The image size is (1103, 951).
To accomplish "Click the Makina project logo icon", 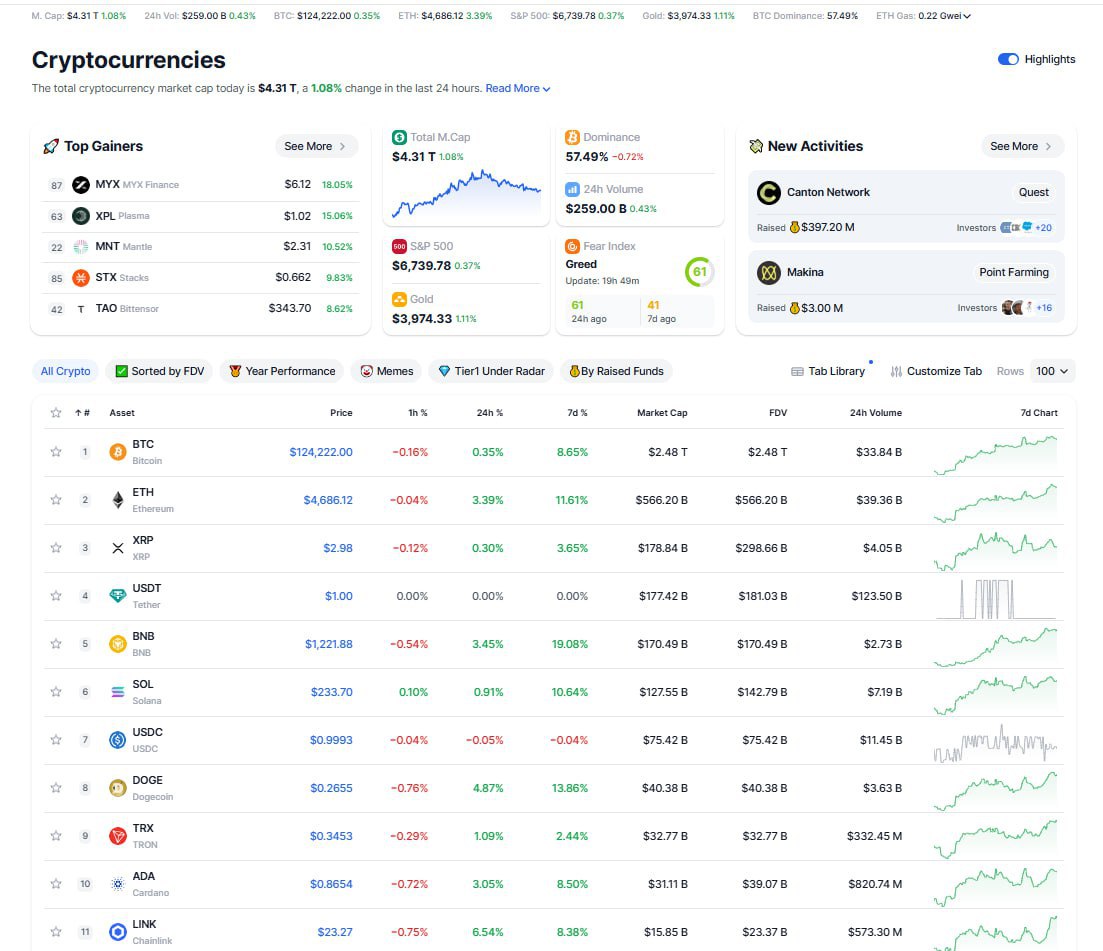I will coord(768,273).
